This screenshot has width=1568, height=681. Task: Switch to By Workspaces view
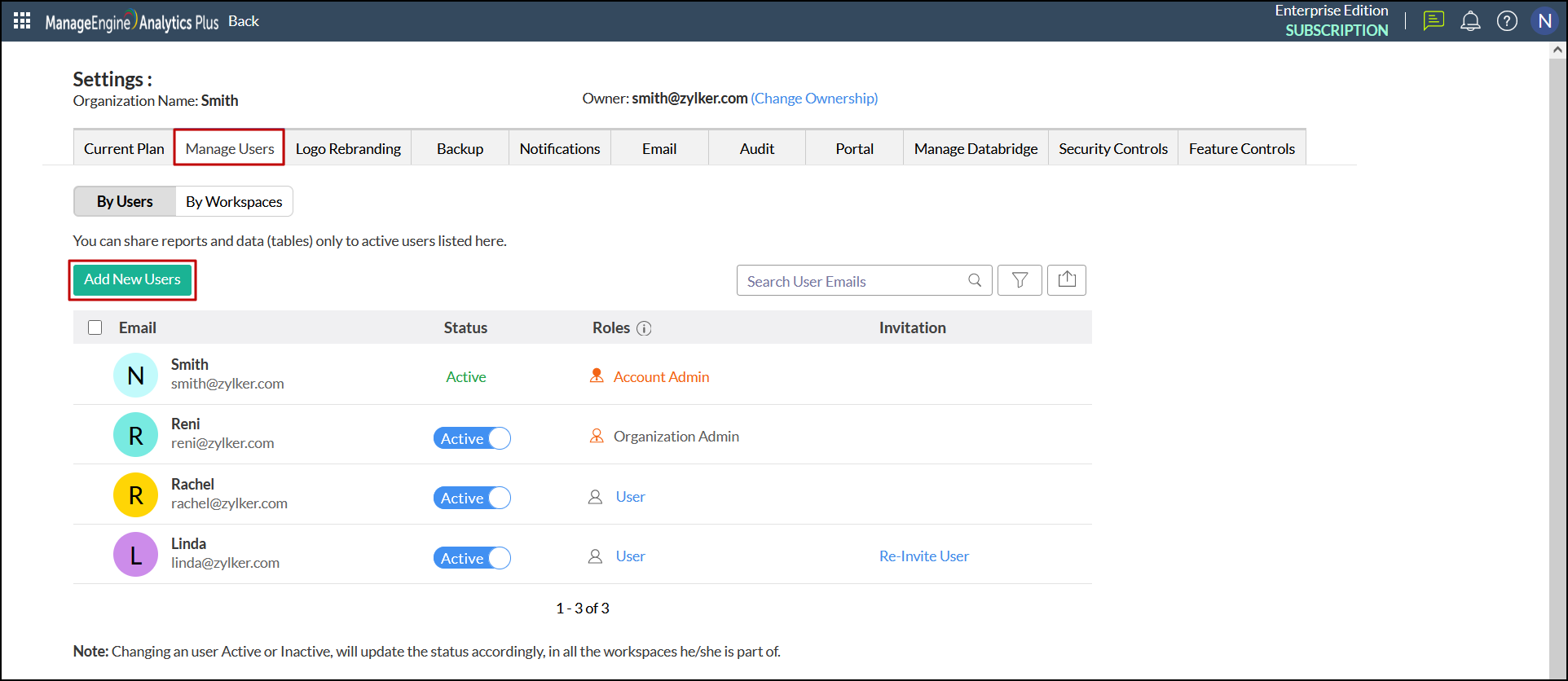pyautogui.click(x=234, y=201)
